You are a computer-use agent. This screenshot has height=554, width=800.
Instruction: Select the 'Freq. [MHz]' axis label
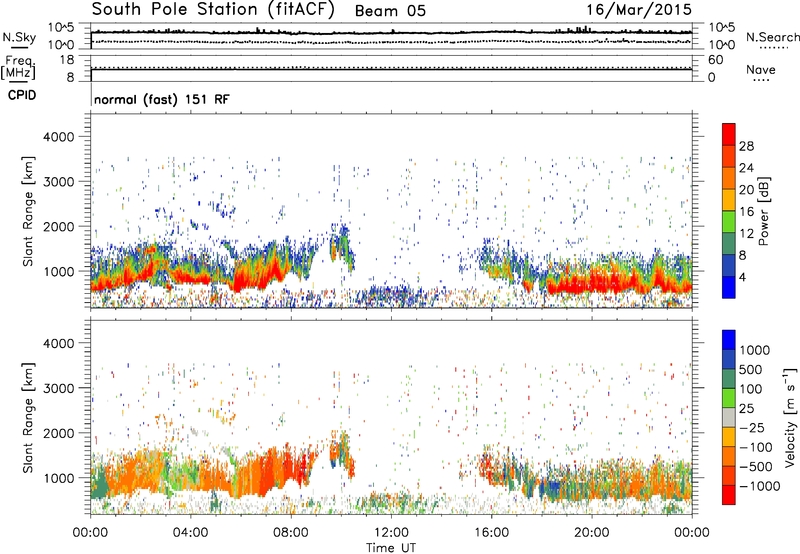(18, 68)
